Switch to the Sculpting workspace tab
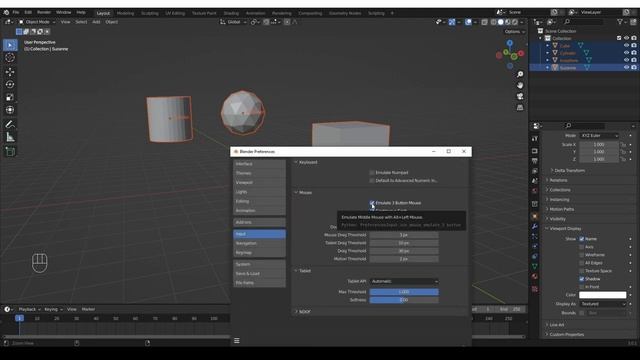Image resolution: width=640 pixels, height=360 pixels. coord(149,13)
